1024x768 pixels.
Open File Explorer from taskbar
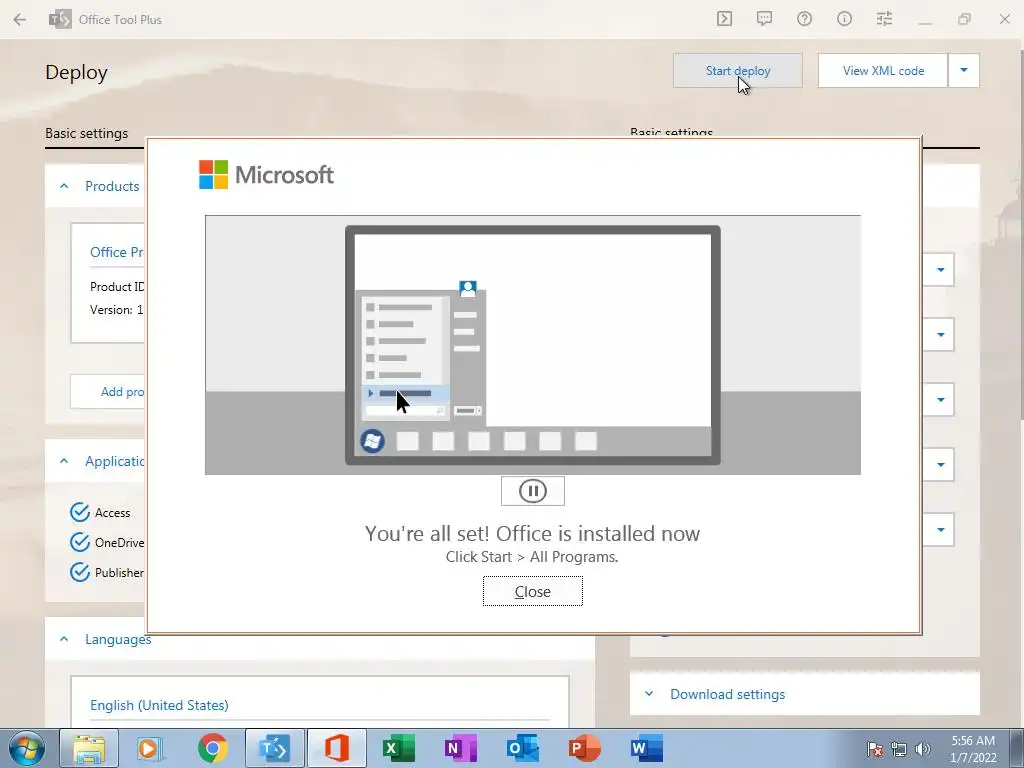pos(89,748)
